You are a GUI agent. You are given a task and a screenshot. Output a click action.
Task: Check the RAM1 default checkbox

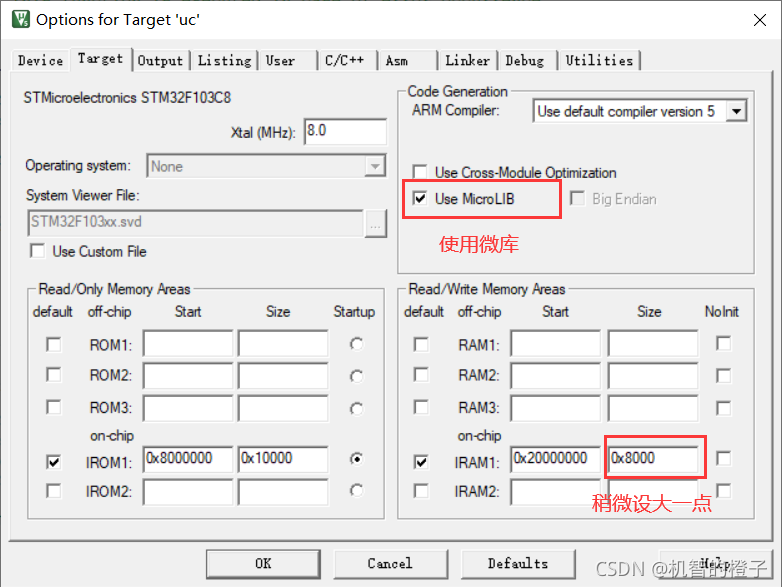421,344
